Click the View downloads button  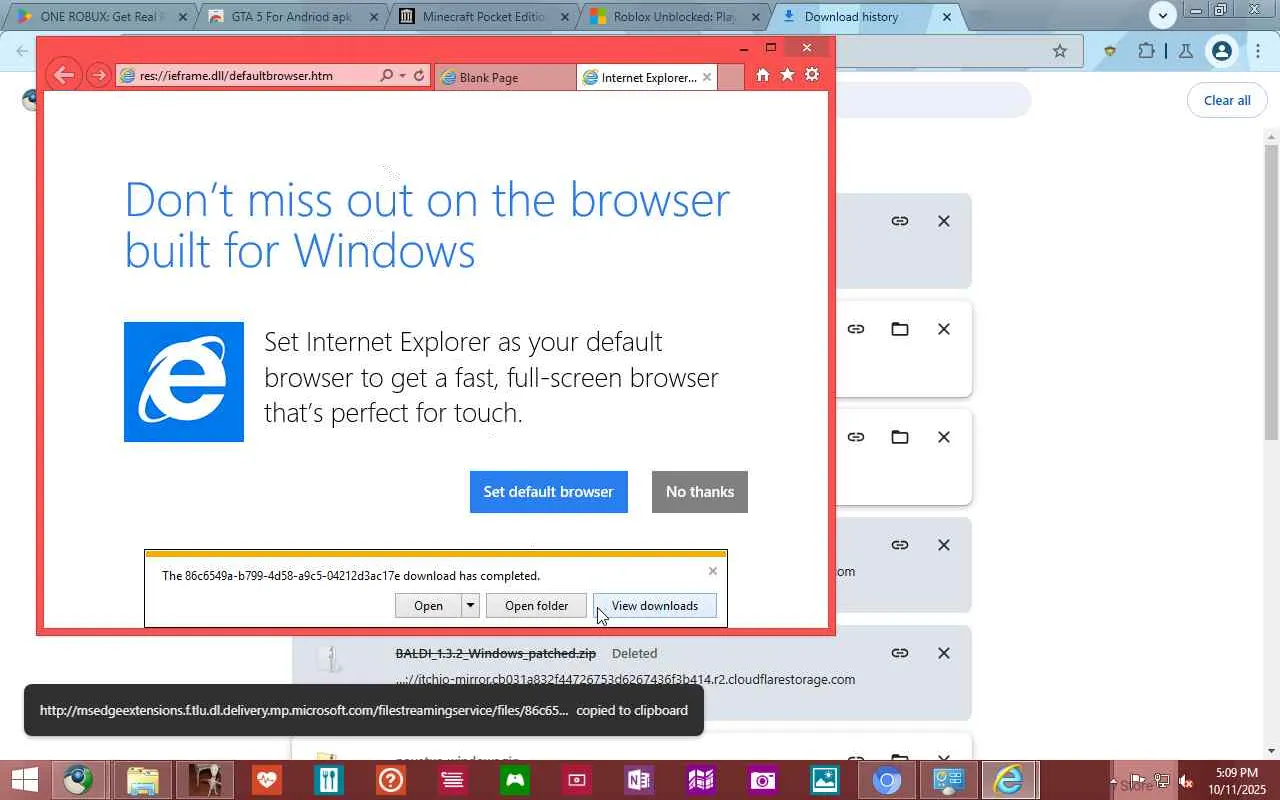pyautogui.click(x=655, y=606)
